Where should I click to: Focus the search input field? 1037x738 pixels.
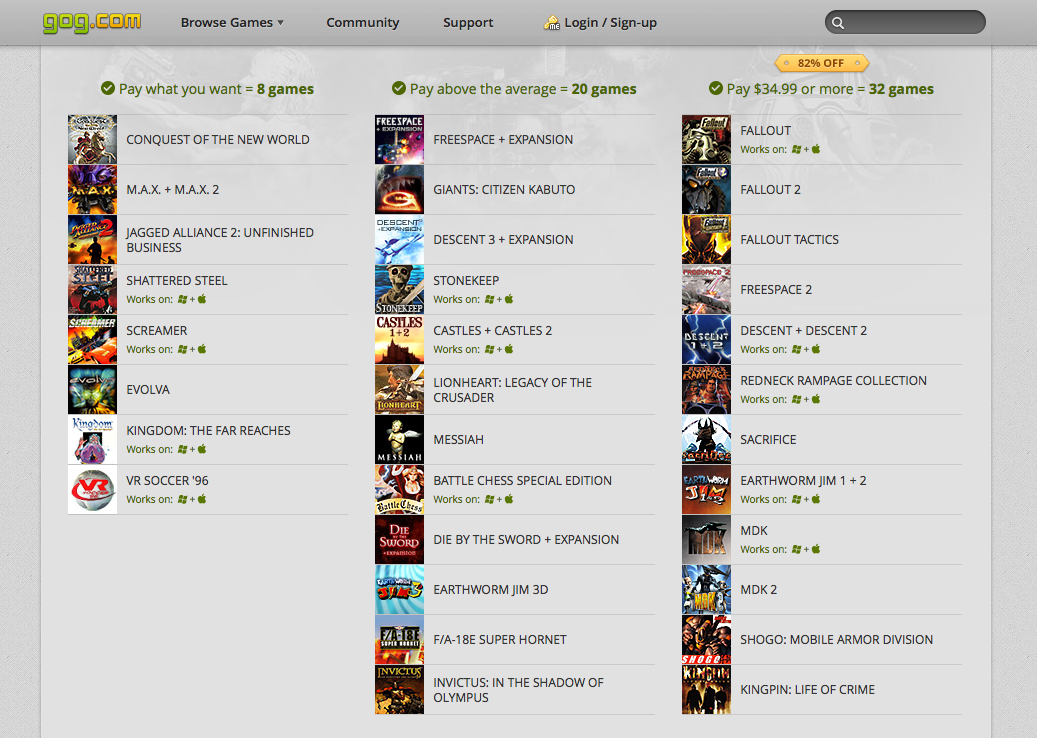click(x=905, y=22)
